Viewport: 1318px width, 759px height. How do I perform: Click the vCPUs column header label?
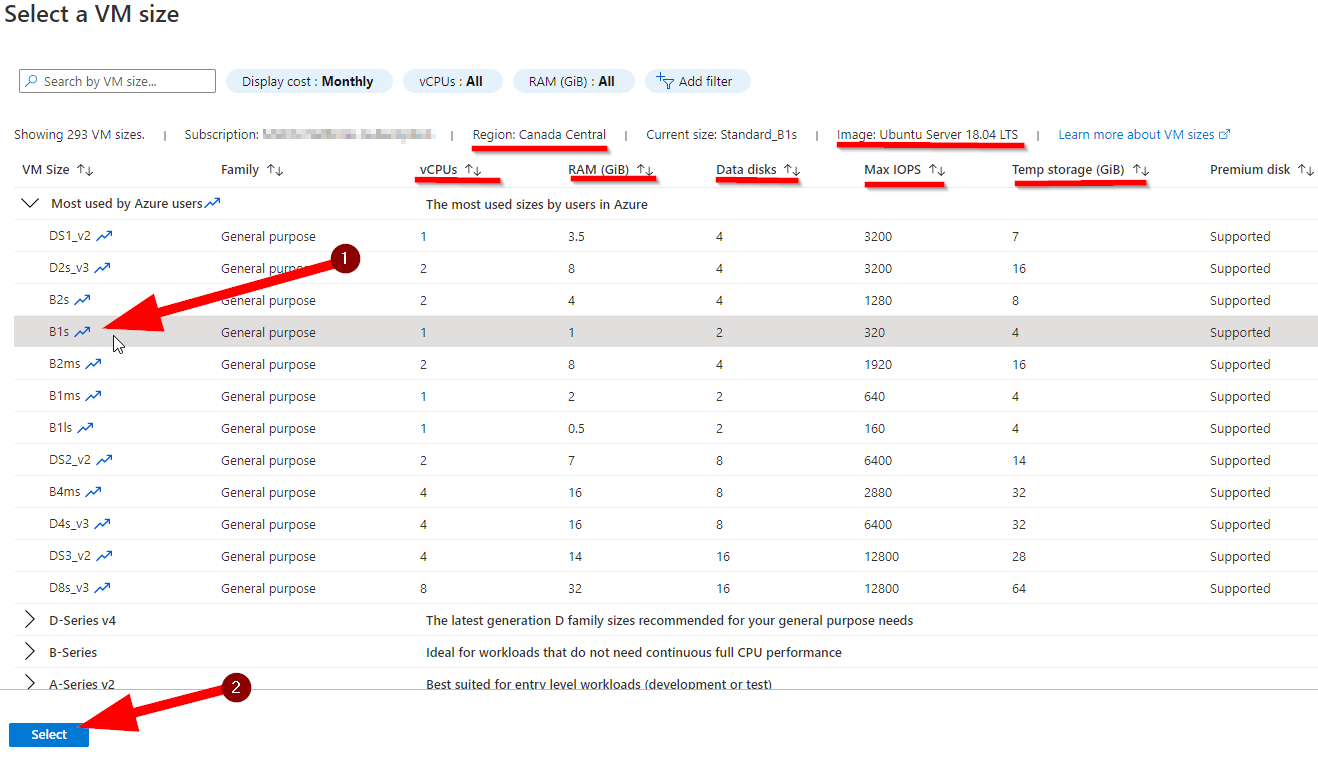439,169
